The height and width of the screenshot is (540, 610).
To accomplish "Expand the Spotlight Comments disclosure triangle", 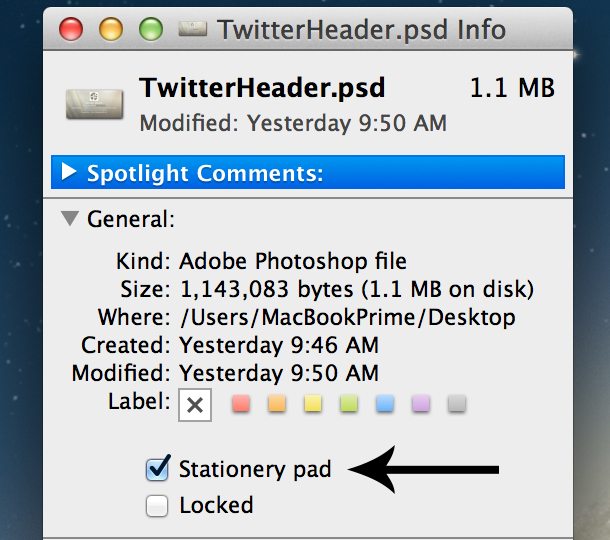I will [69, 172].
